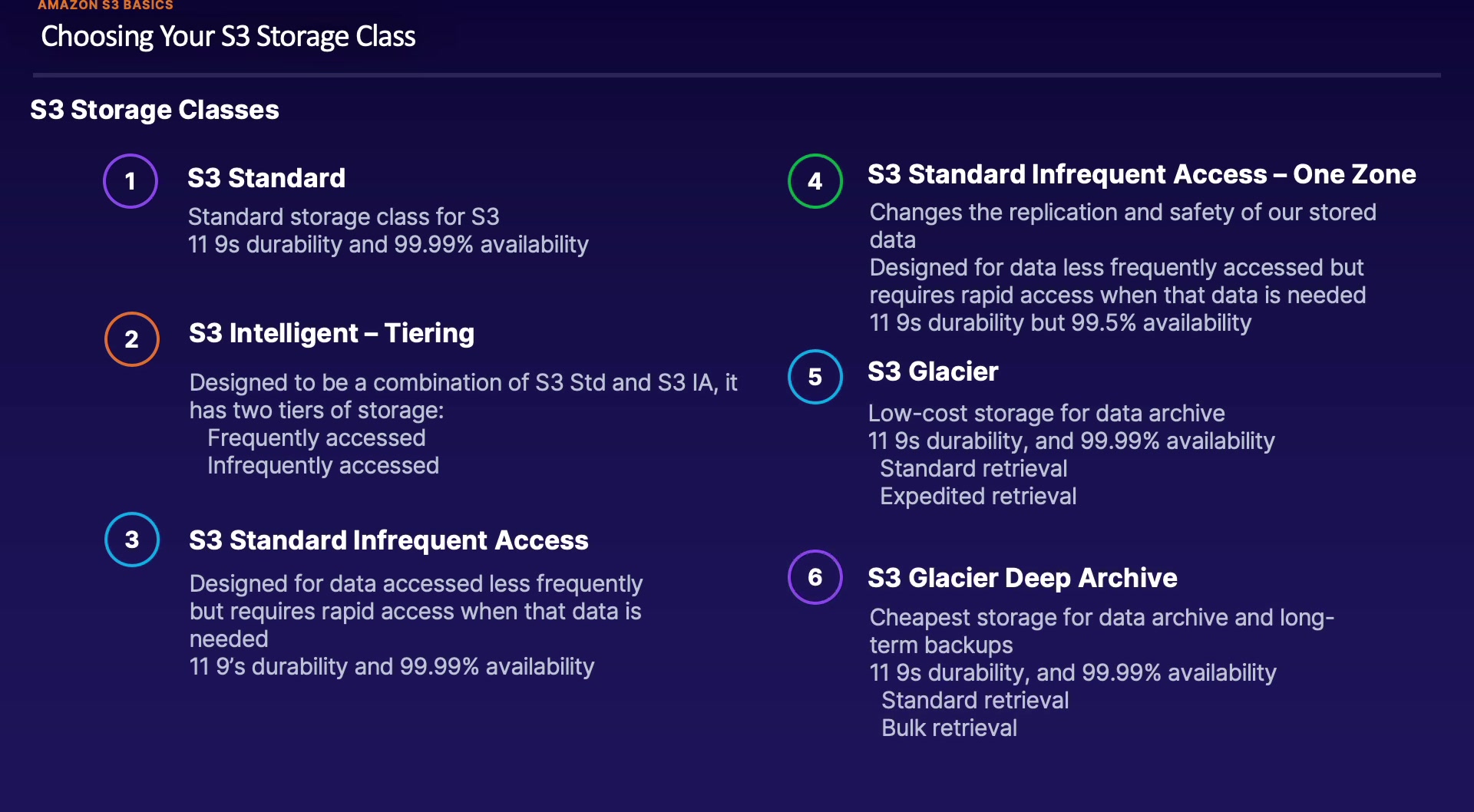Image resolution: width=1474 pixels, height=812 pixels.
Task: Click the Bulk retrieval text
Action: pyautogui.click(x=949, y=728)
